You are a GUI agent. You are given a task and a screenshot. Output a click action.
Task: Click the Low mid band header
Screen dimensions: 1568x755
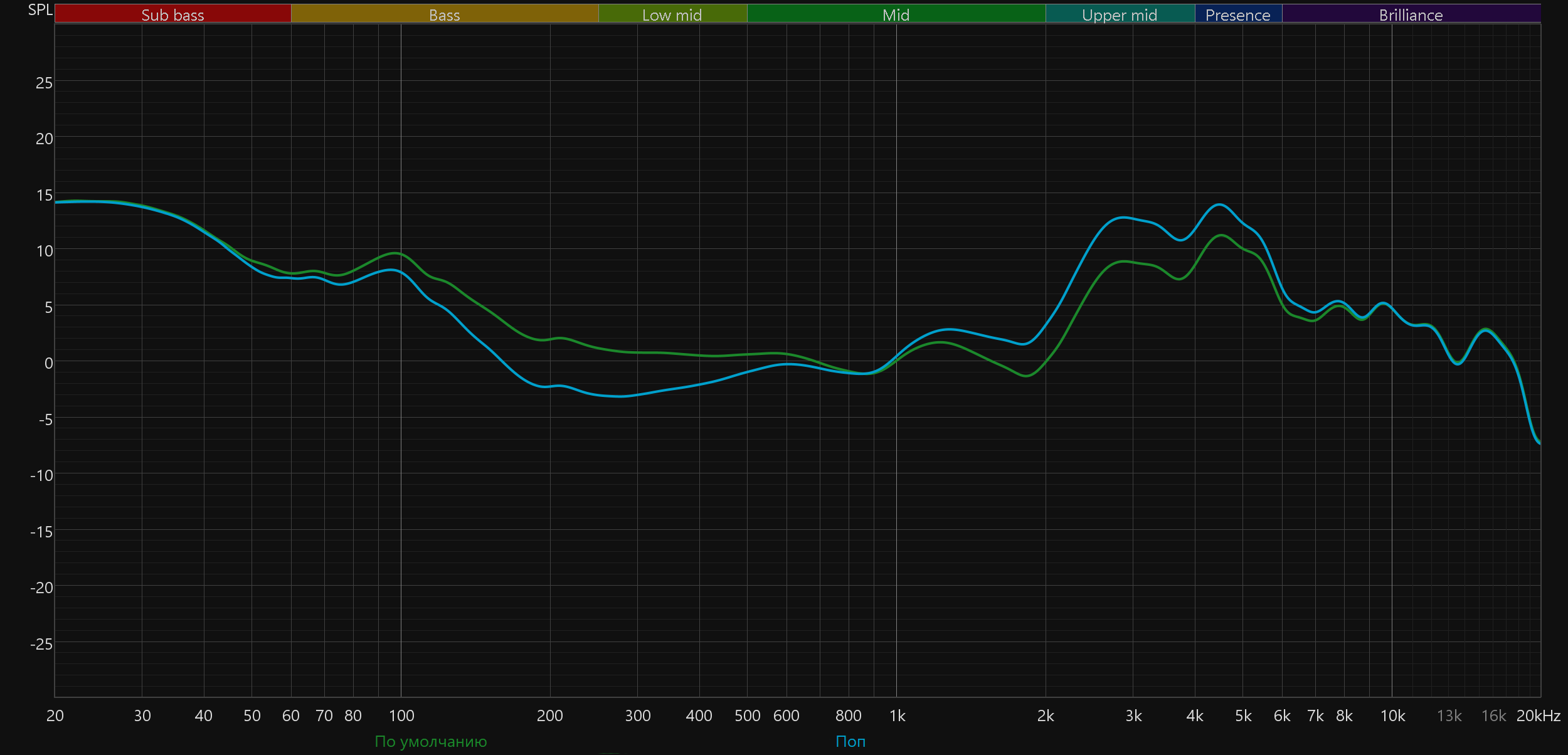(x=672, y=14)
